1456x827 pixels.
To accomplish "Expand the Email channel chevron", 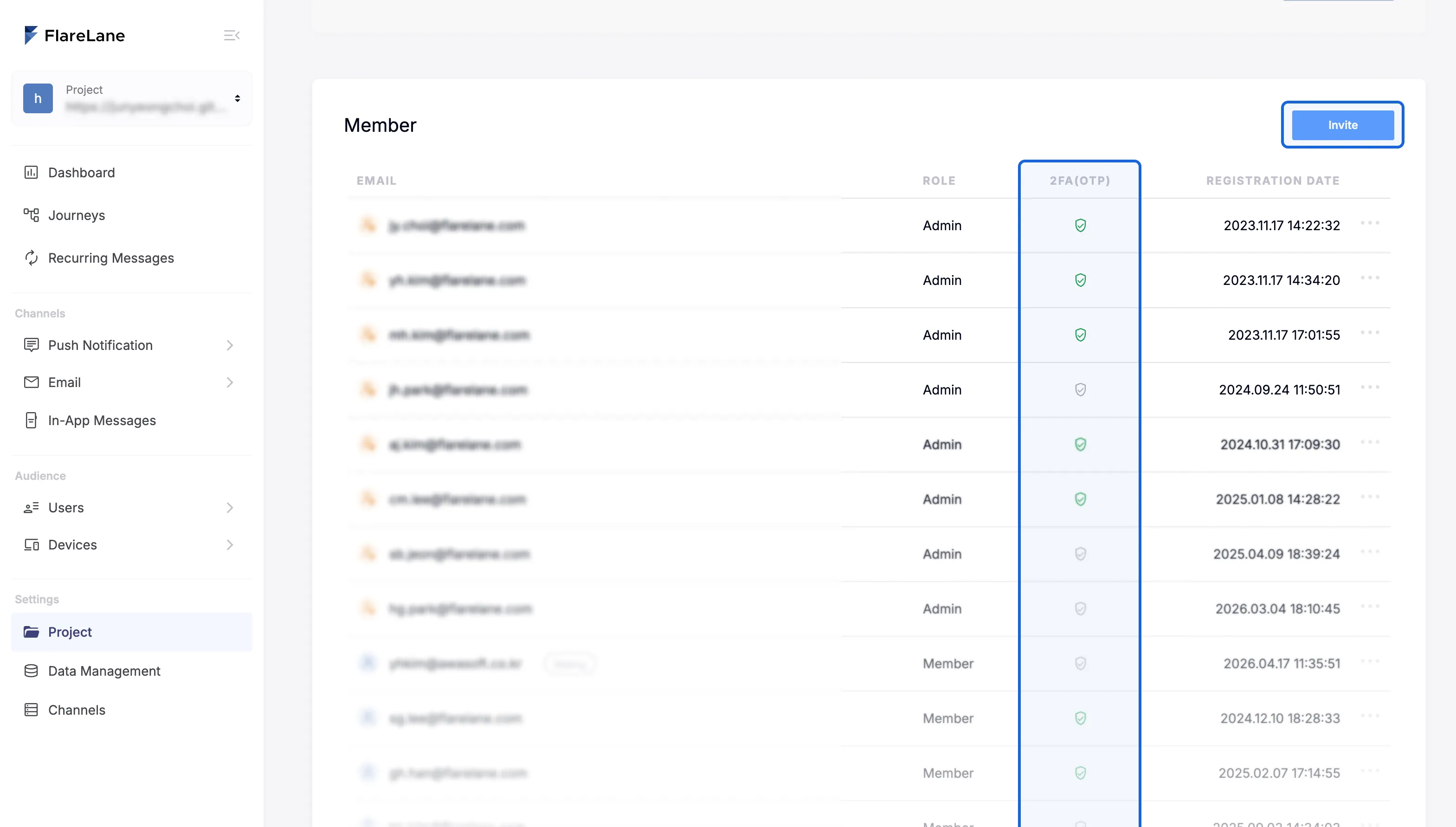I will pos(230,382).
